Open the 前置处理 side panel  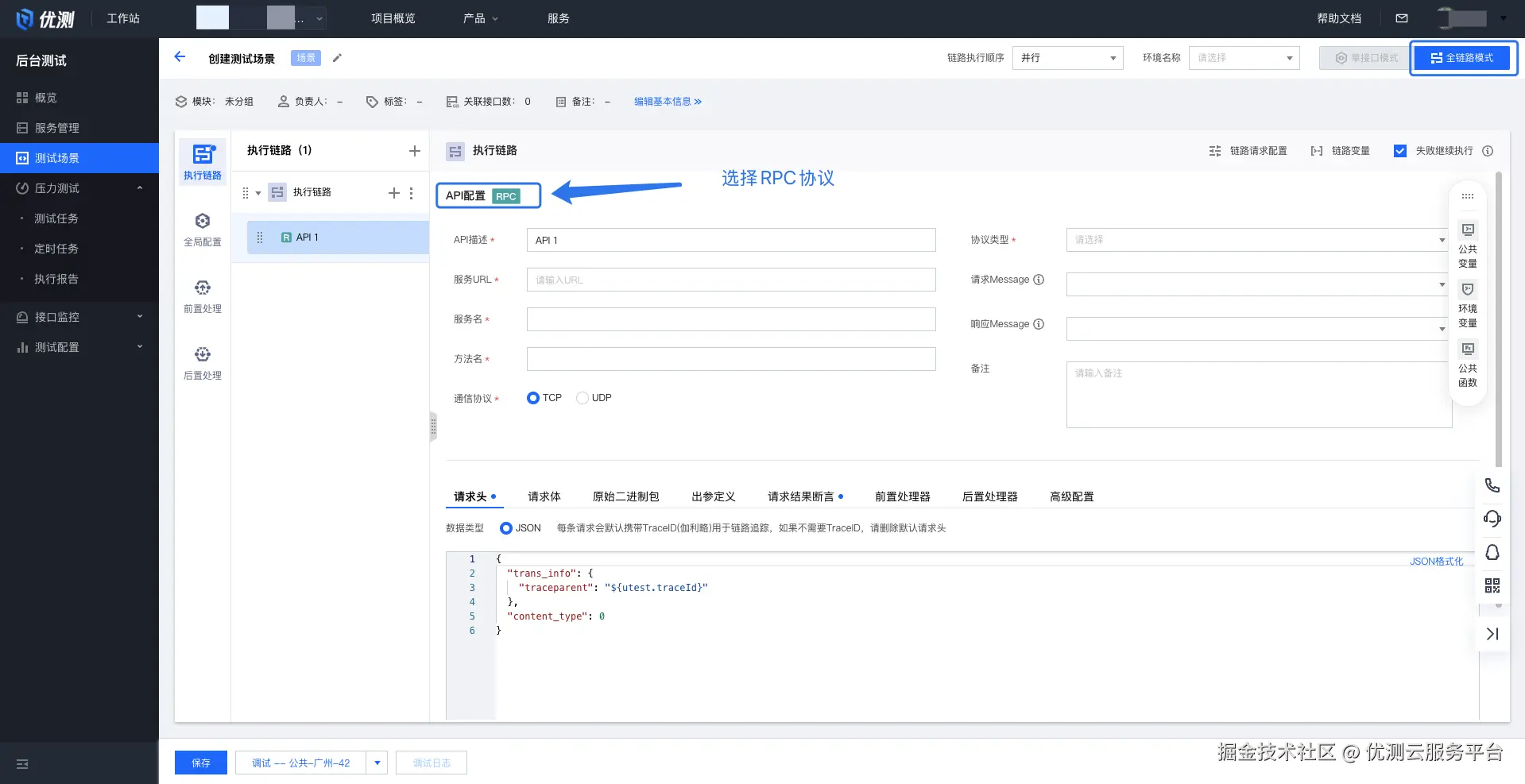coord(203,296)
